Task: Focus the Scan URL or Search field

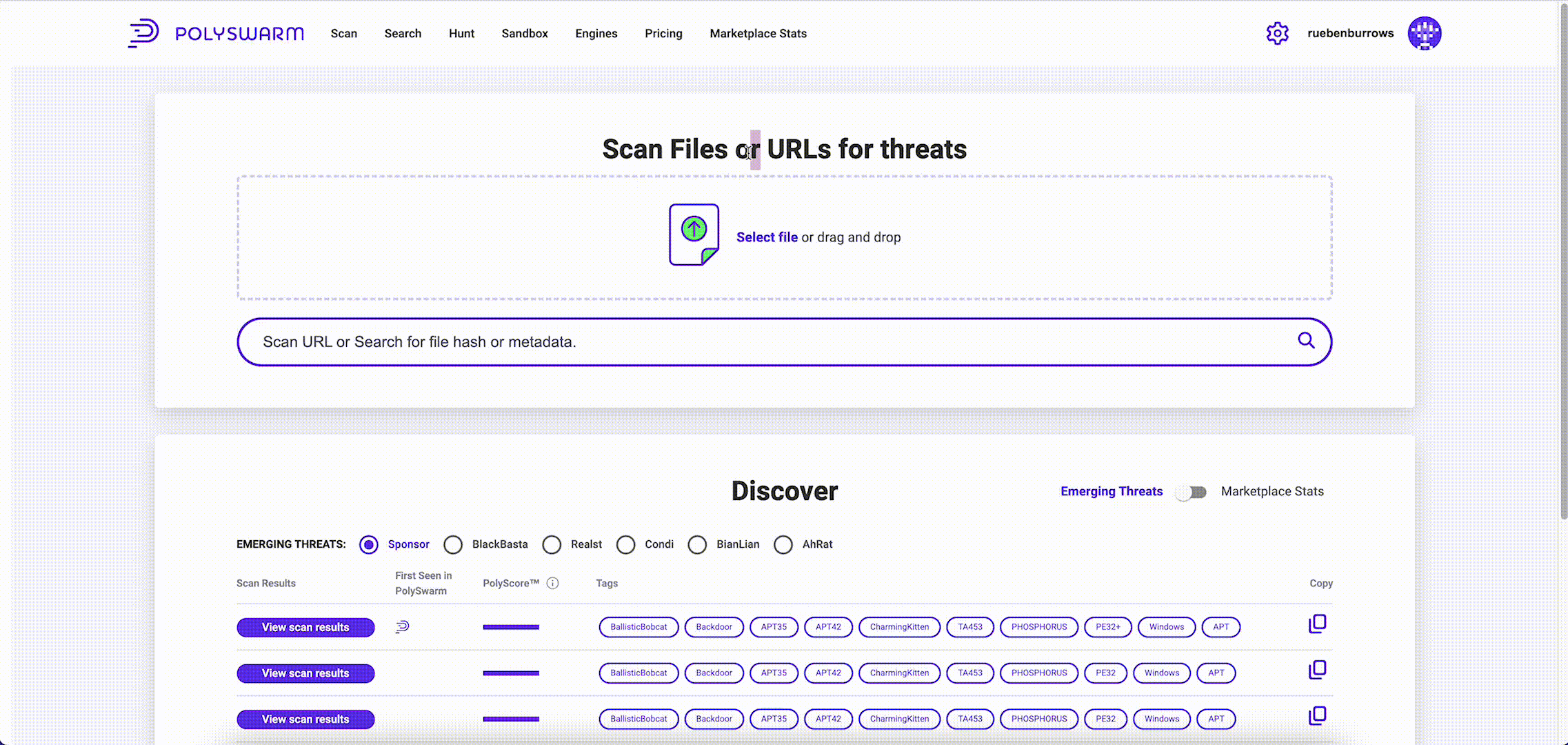Action: point(758,342)
